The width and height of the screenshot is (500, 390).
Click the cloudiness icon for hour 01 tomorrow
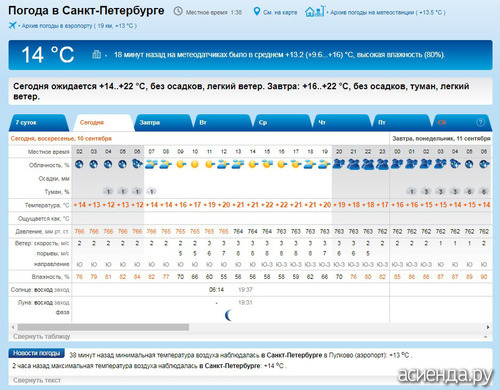412,164
